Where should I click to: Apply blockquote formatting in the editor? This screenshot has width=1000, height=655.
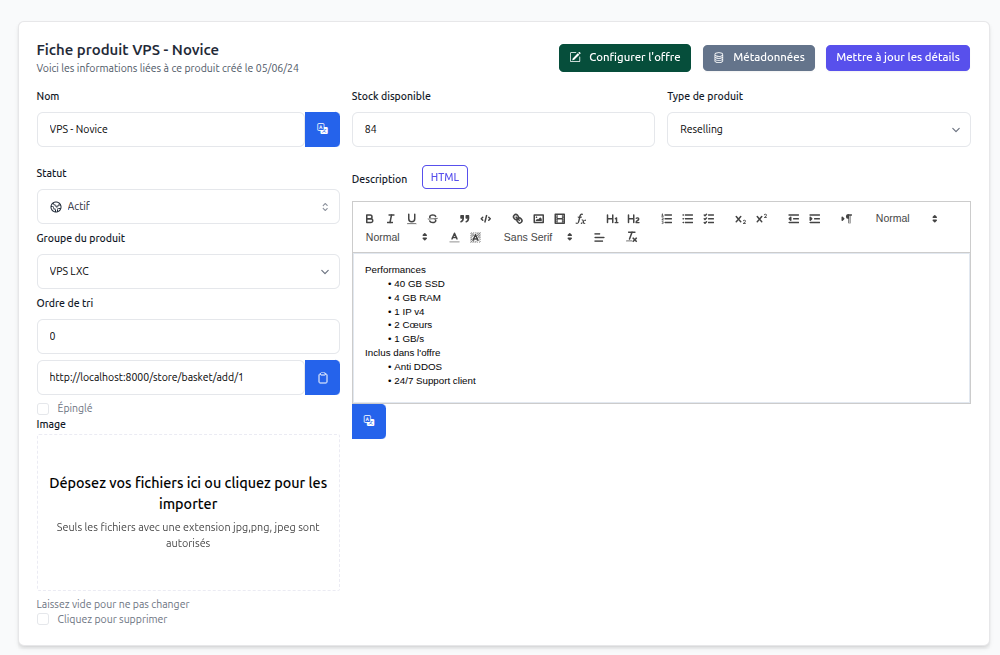click(464, 219)
